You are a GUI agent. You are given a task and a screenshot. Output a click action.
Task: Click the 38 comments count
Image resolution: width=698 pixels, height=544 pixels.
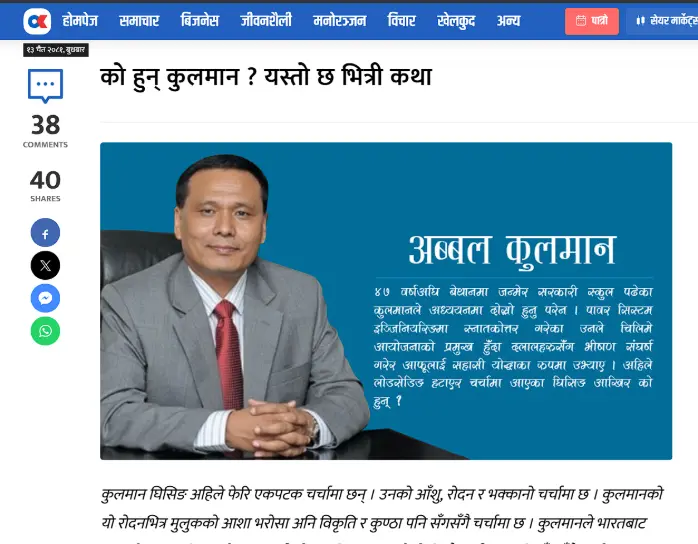[45, 130]
